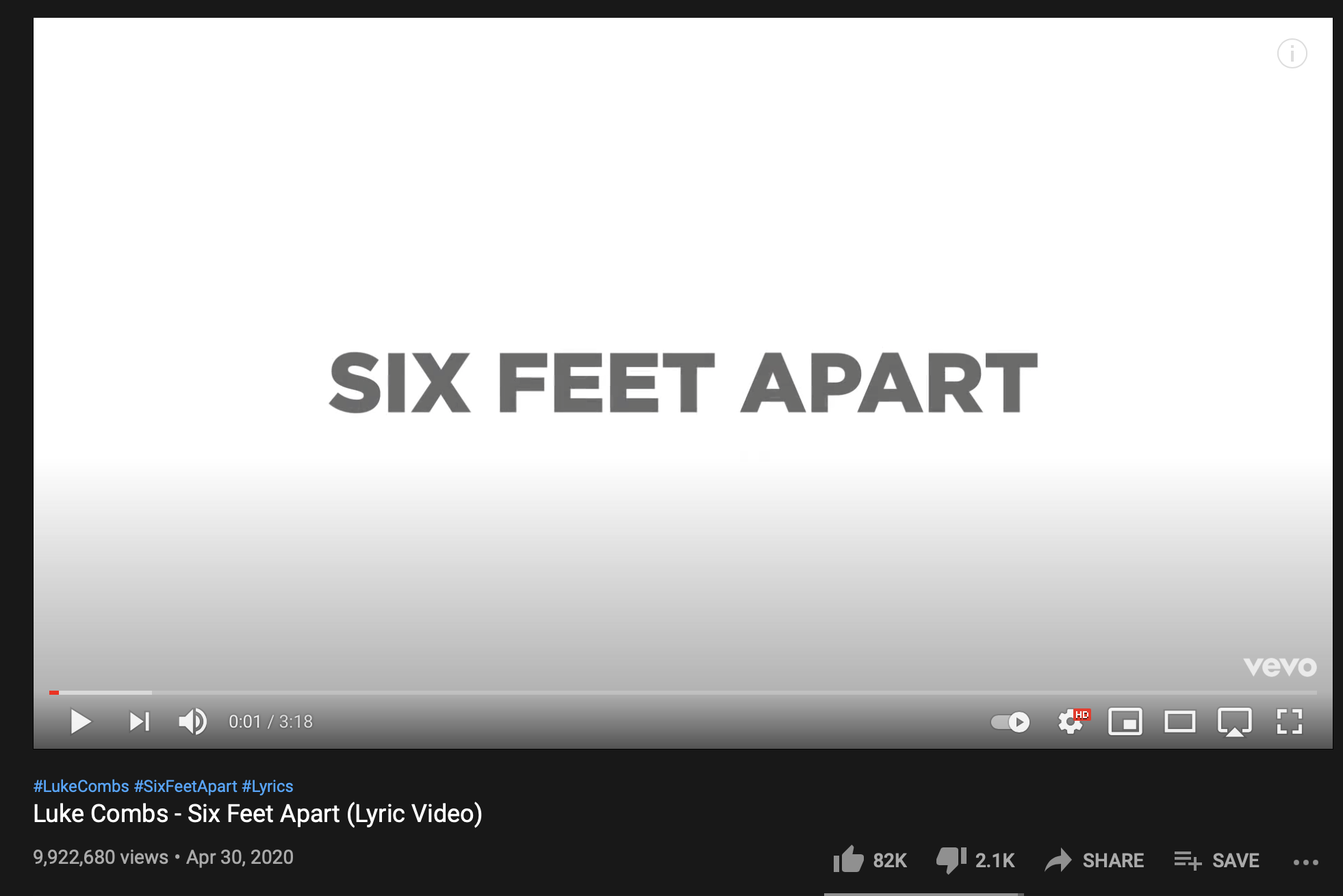Open the #SixFeetApart hashtag link
The image size is (1343, 896).
(x=186, y=786)
